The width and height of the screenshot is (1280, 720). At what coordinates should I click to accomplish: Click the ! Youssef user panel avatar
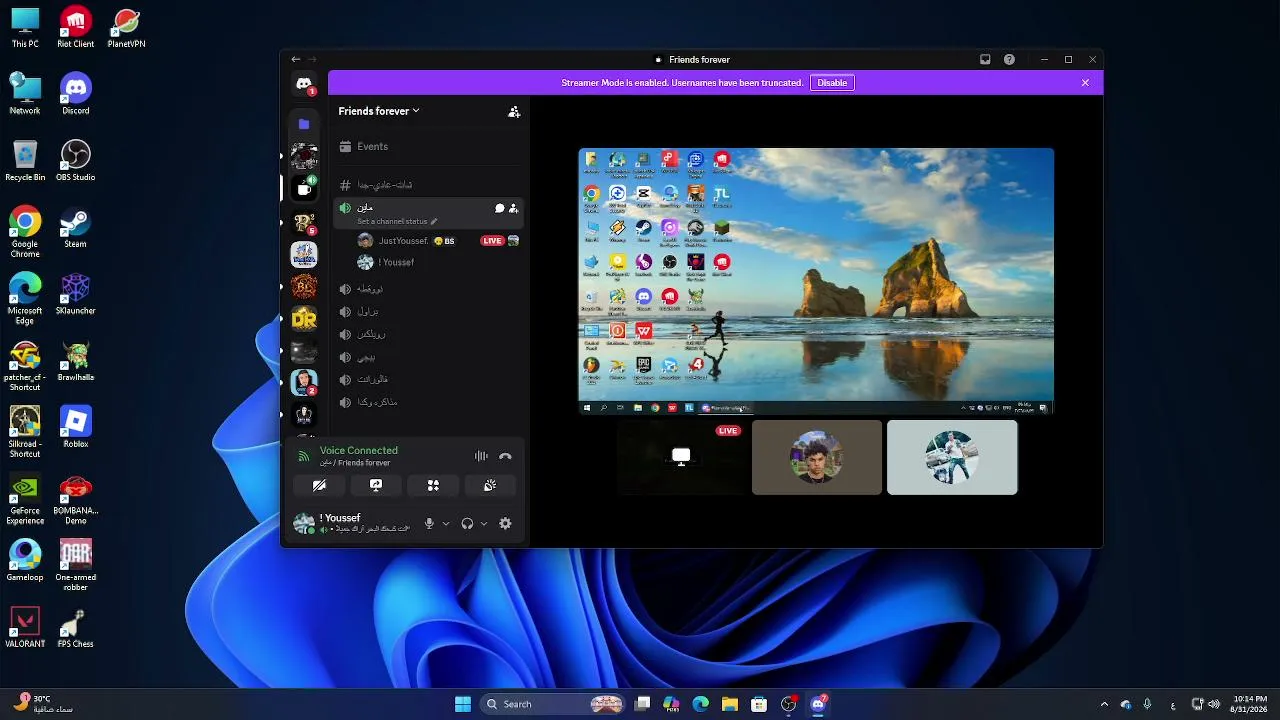coord(304,523)
